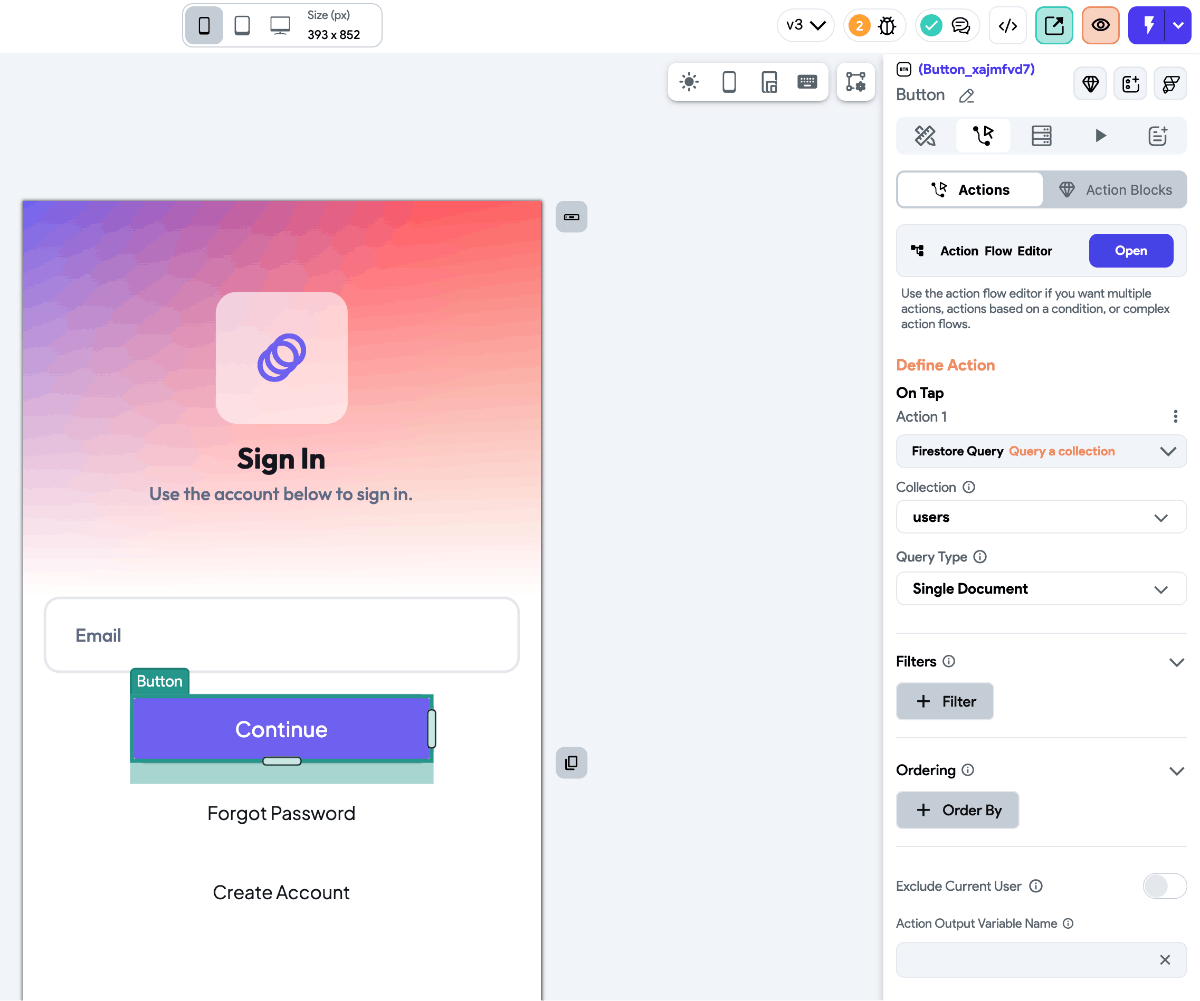Click the add-component icon in panel header
This screenshot has height=1001, width=1200.
(1131, 84)
